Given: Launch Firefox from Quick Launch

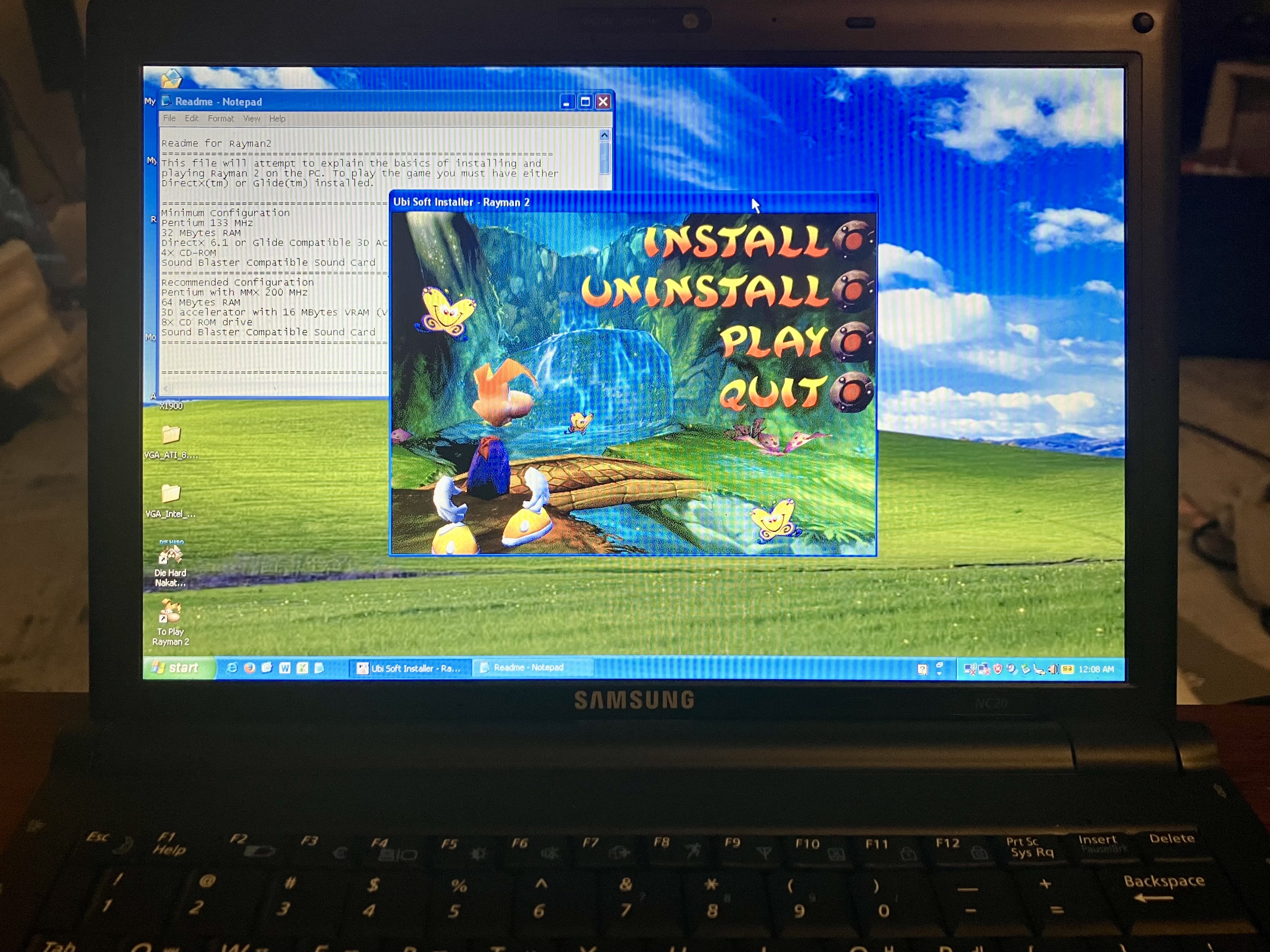Looking at the screenshot, I should 249,668.
